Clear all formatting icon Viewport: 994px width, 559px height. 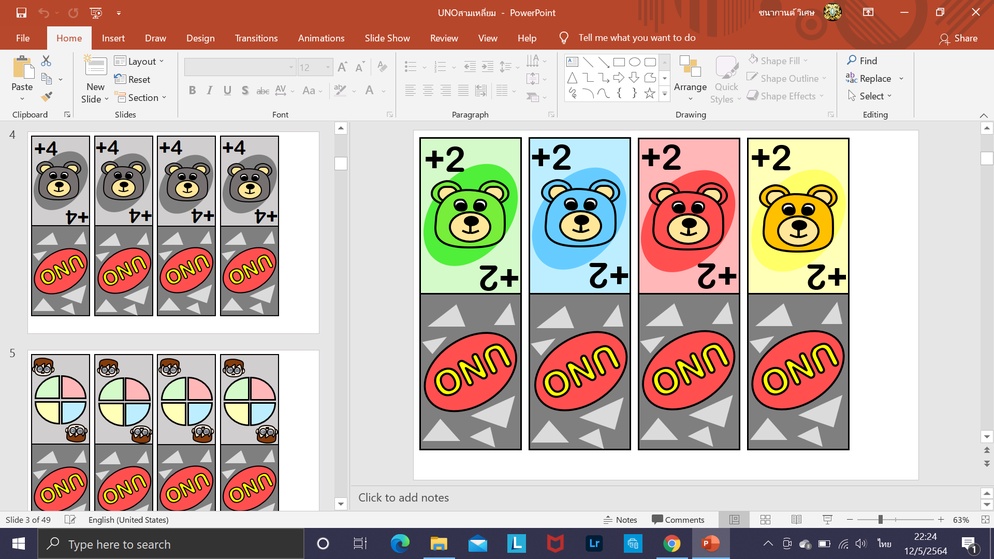tap(382, 67)
